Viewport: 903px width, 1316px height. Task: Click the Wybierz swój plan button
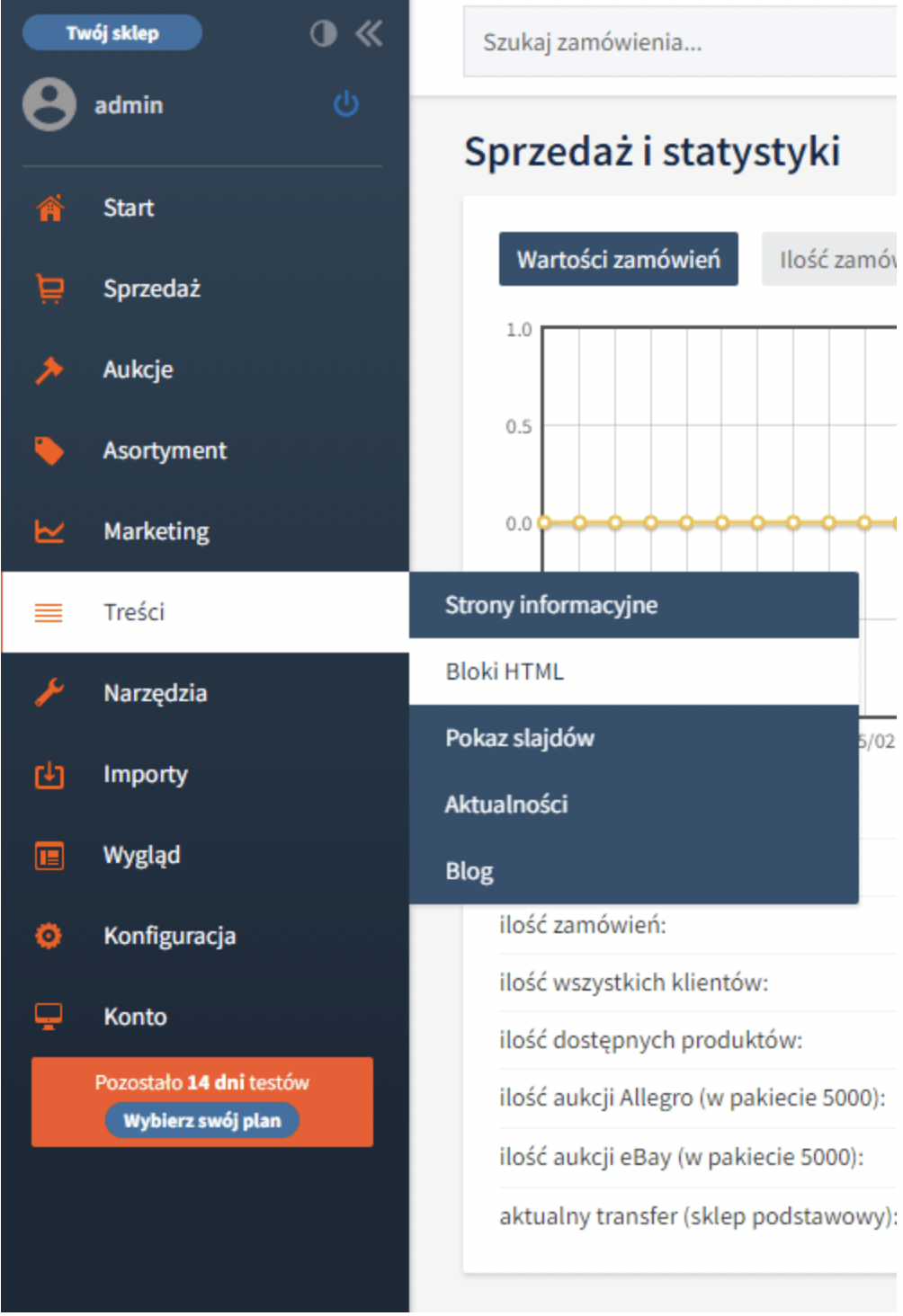click(x=202, y=1121)
